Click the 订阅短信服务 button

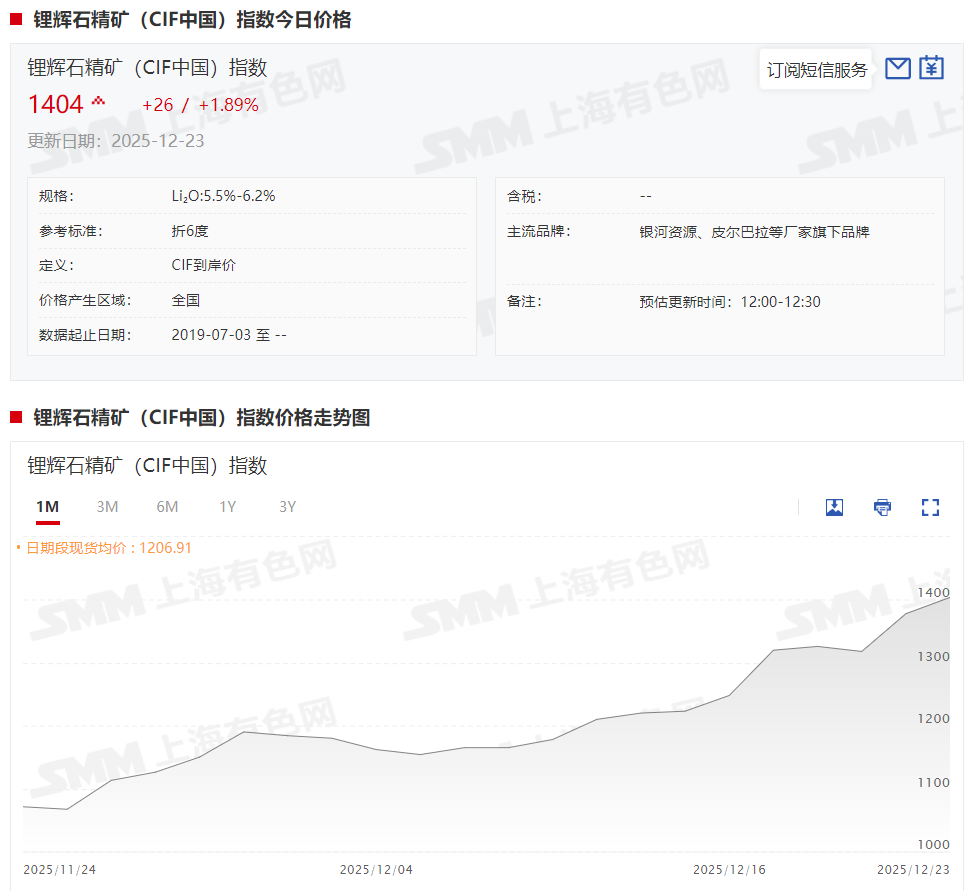[816, 70]
